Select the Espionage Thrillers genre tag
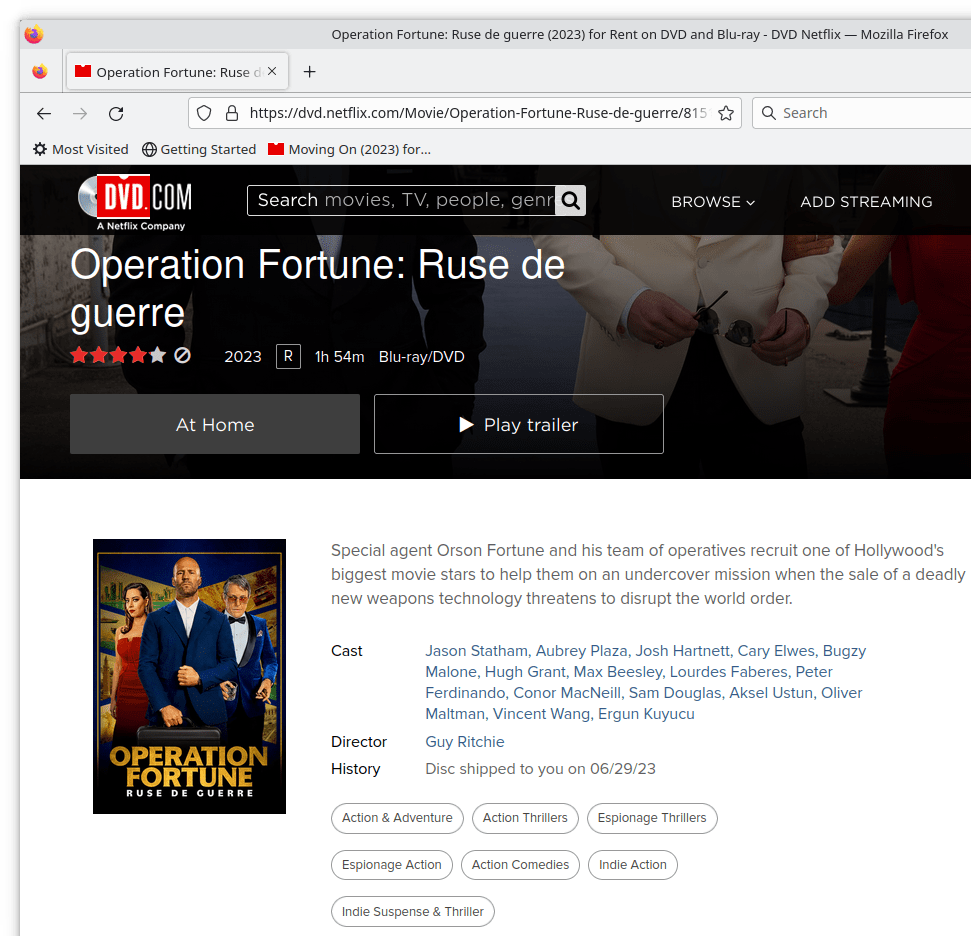 coord(652,818)
